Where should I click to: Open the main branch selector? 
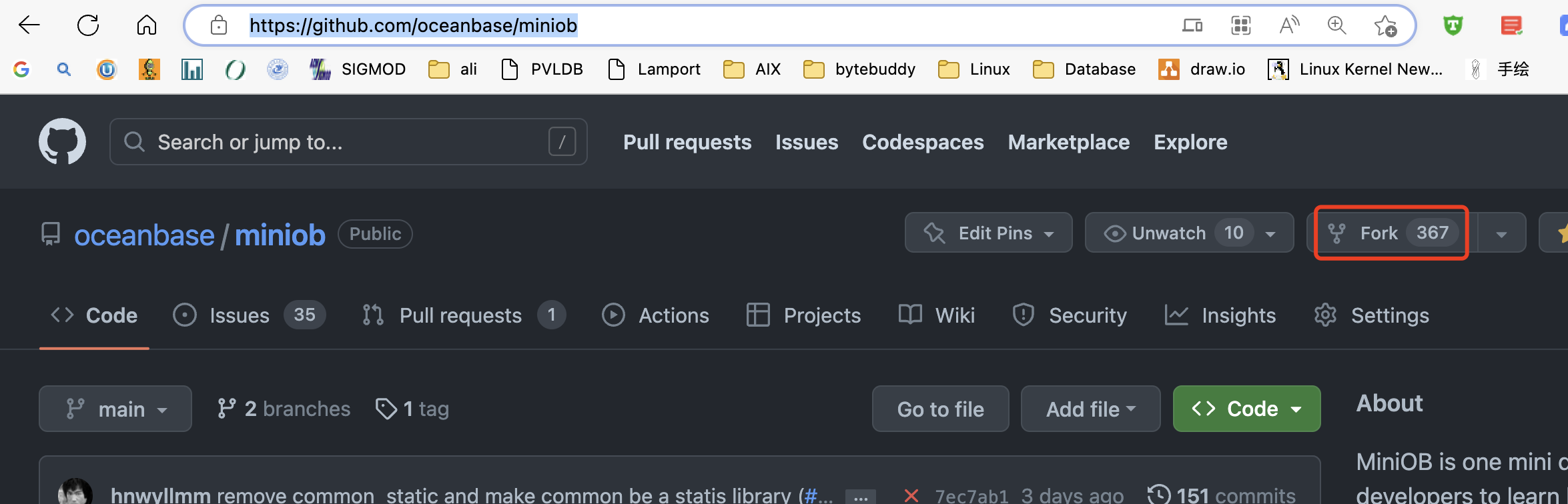[115, 409]
